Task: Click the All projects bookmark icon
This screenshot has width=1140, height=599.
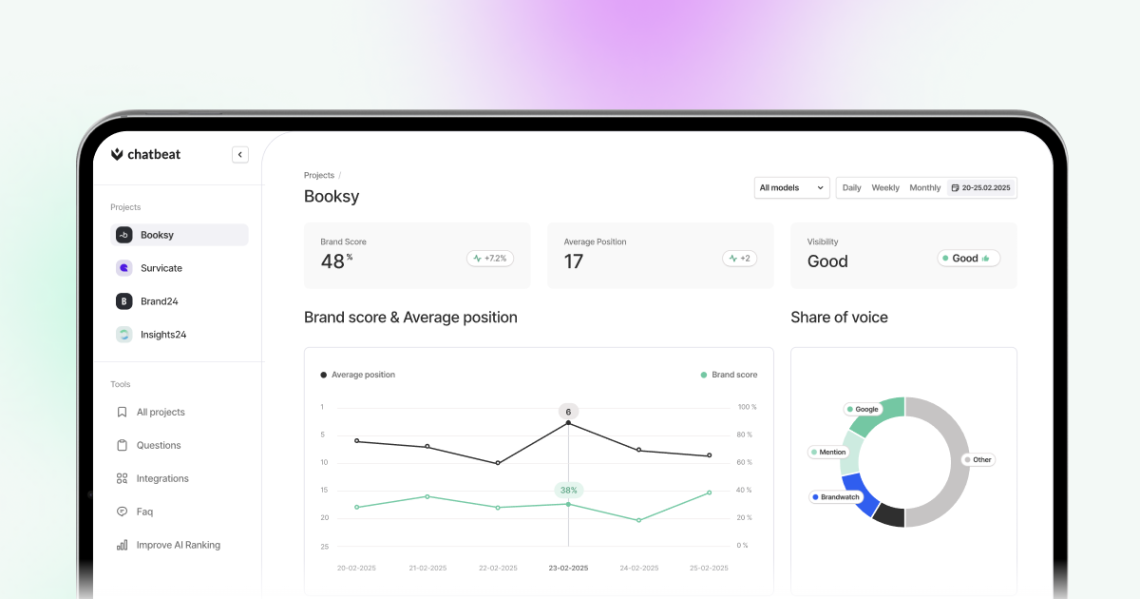Action: click(x=122, y=412)
